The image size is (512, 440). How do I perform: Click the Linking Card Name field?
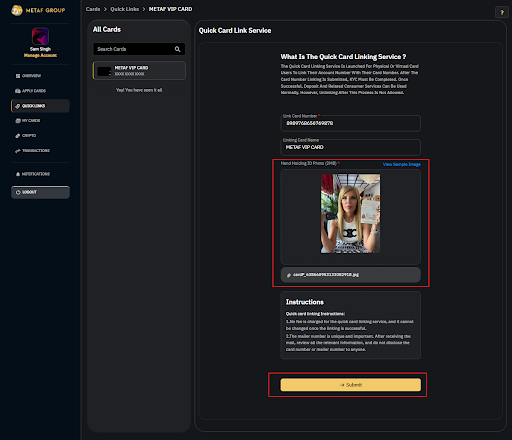pyautogui.click(x=351, y=147)
